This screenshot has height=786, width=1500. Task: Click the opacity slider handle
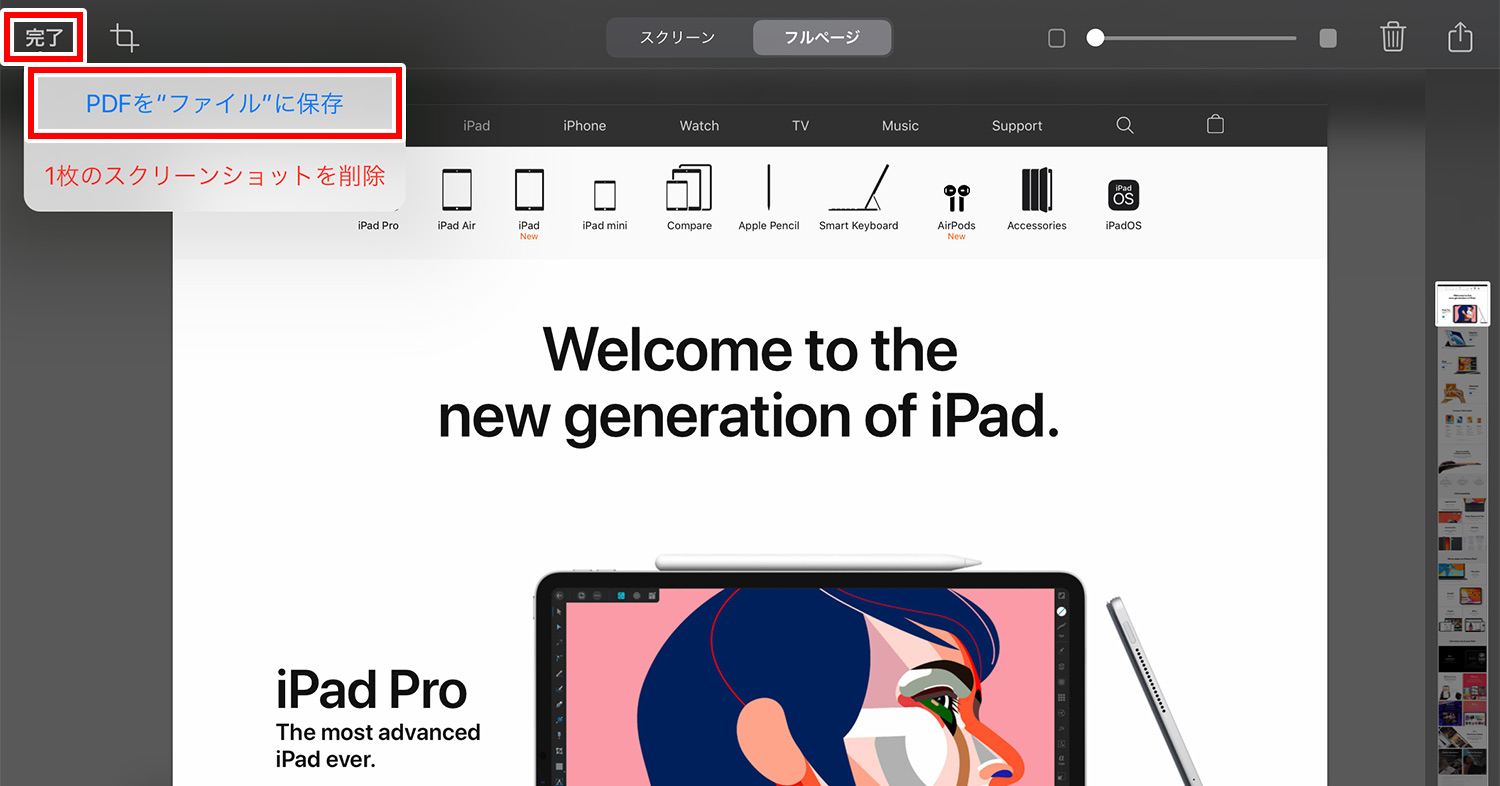tap(1096, 38)
